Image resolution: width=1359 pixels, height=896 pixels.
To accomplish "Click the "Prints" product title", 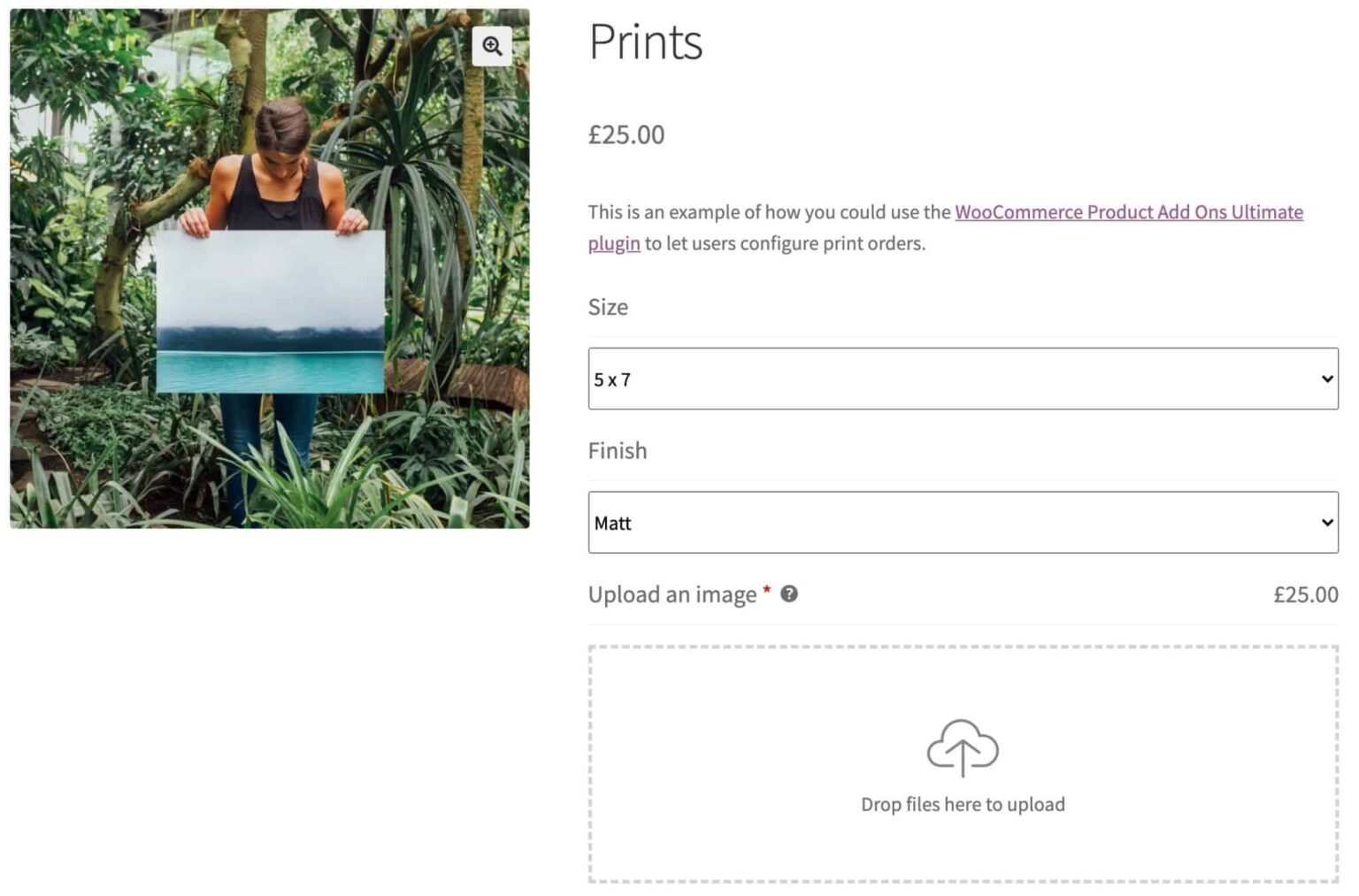I will click(x=645, y=42).
